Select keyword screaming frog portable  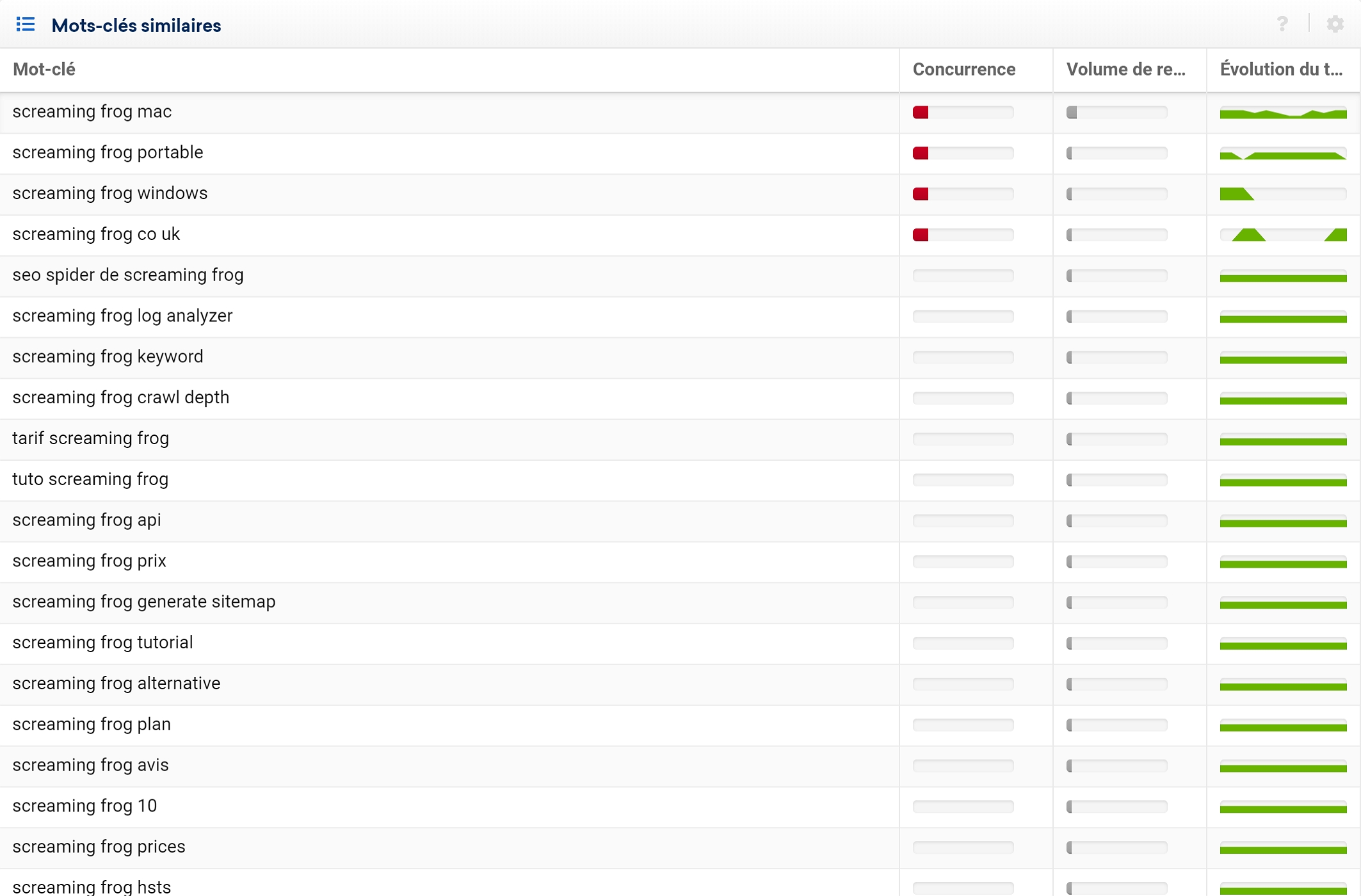[x=108, y=152]
